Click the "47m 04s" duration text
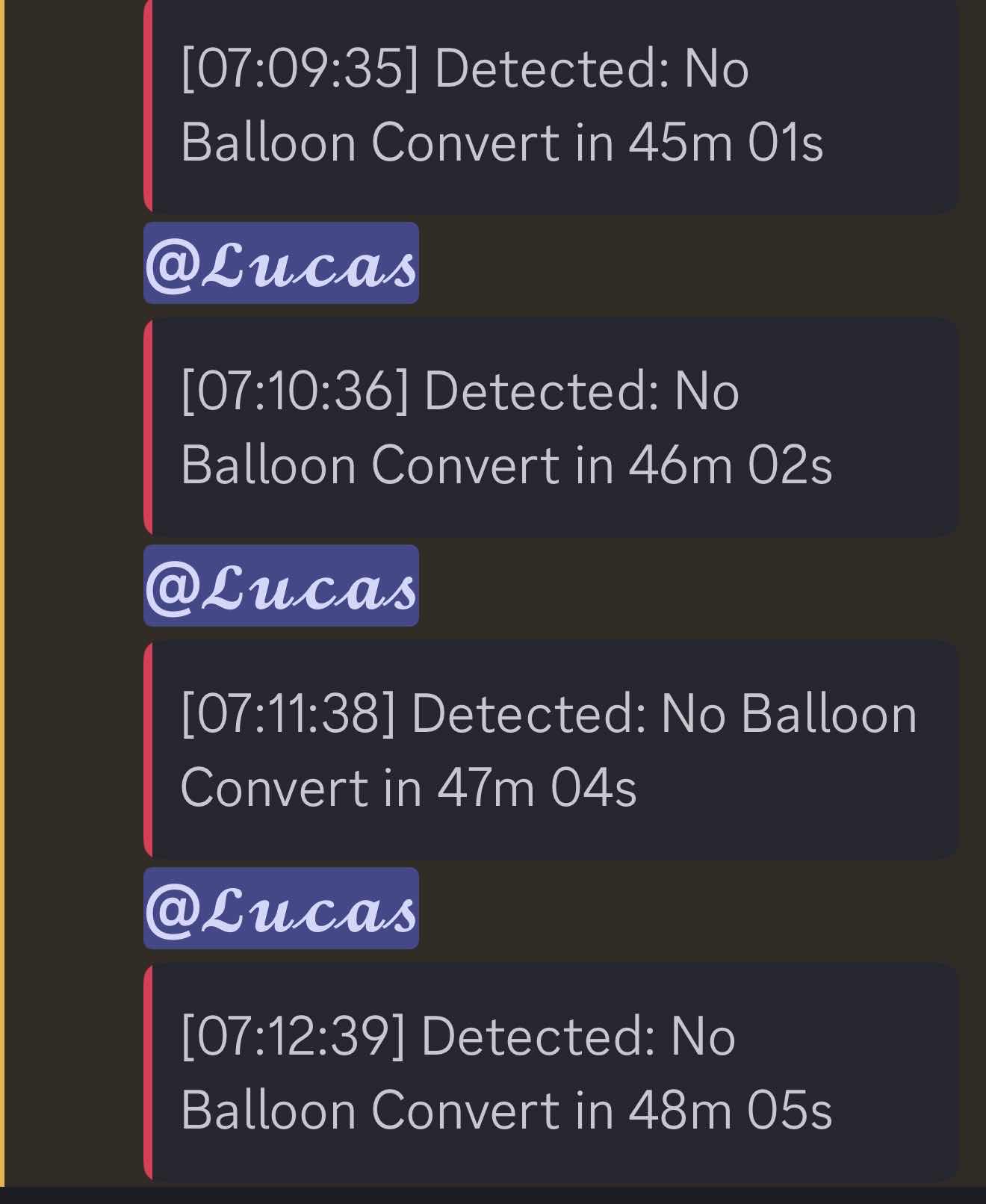Image resolution: width=986 pixels, height=1204 pixels. tap(536, 787)
